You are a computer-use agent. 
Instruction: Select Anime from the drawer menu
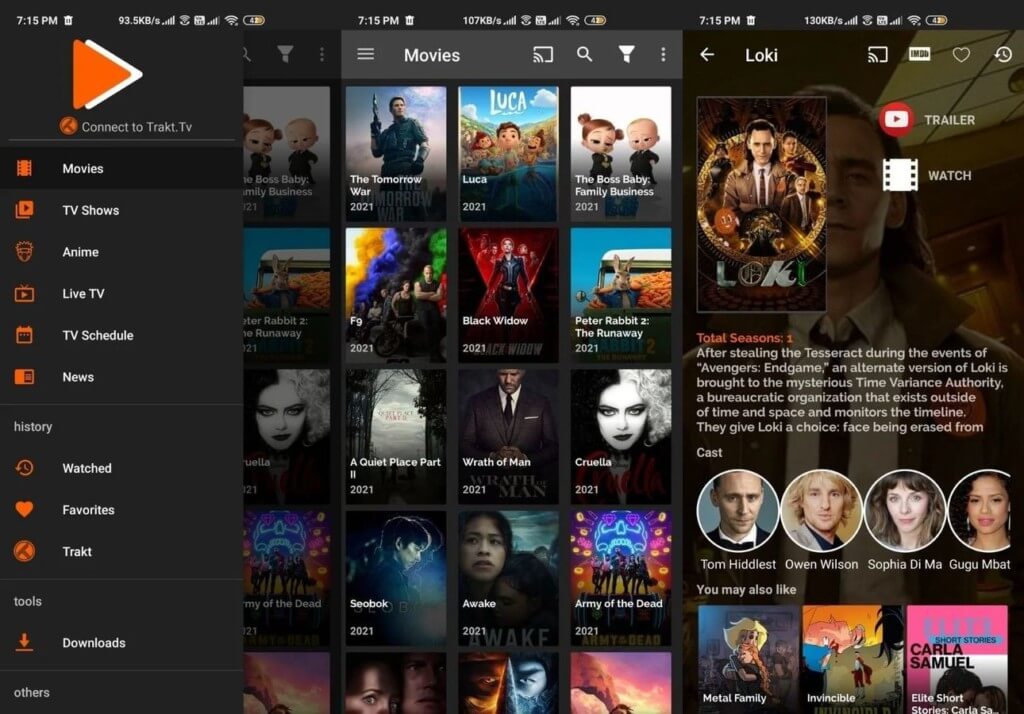coord(121,252)
